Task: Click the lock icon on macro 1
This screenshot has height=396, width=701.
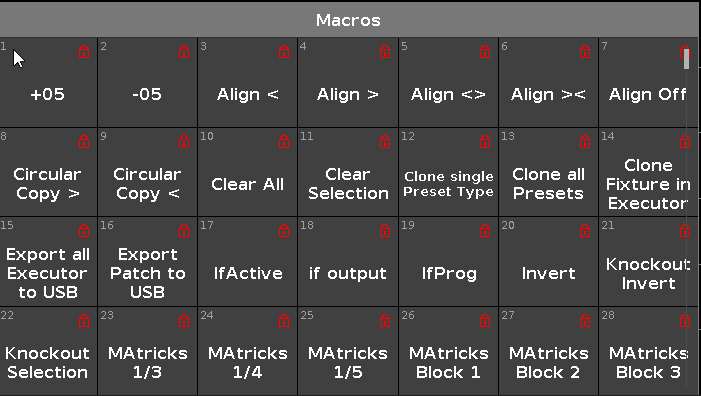Action: (84, 52)
